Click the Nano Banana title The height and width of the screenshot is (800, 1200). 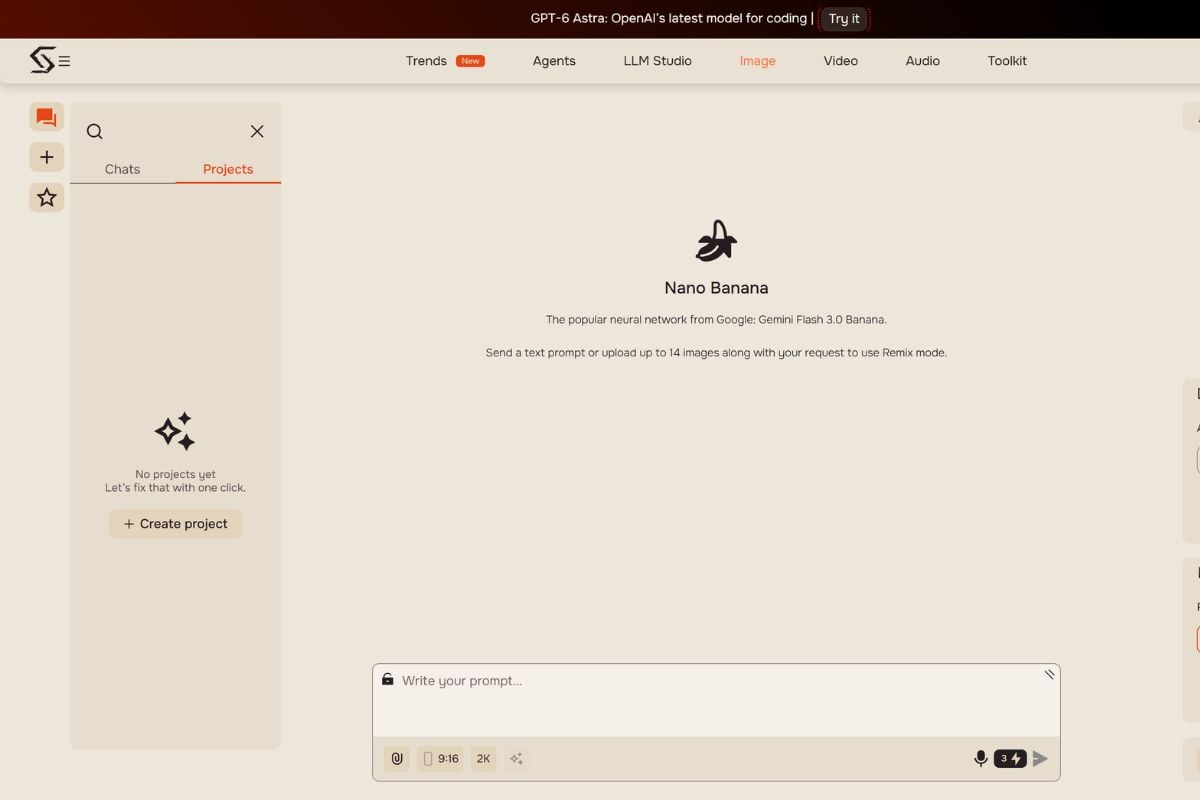click(716, 288)
